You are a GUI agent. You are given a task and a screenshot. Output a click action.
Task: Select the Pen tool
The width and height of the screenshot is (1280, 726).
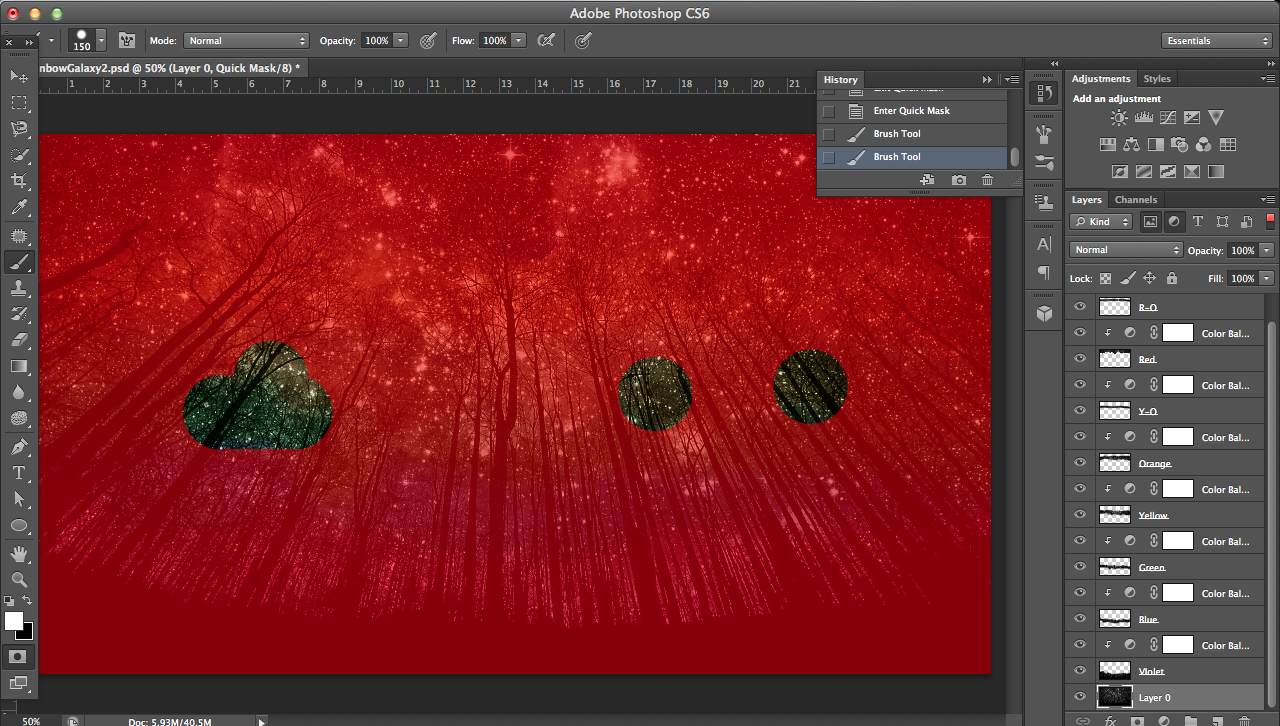(x=19, y=446)
